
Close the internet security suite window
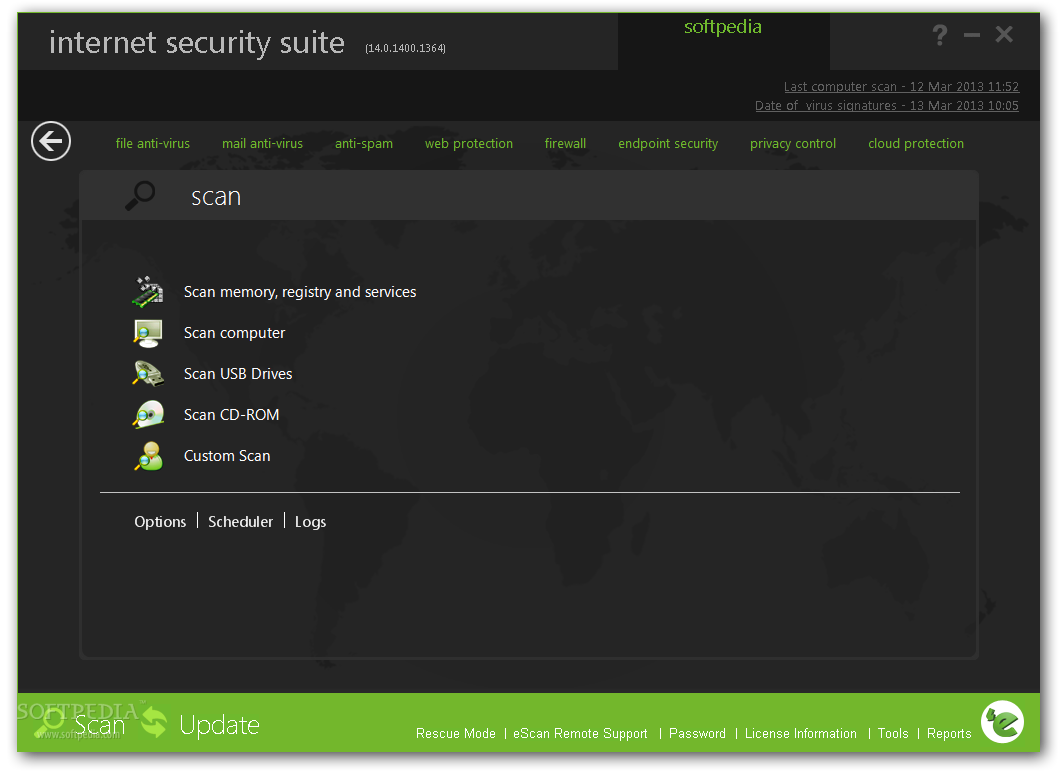[1004, 34]
